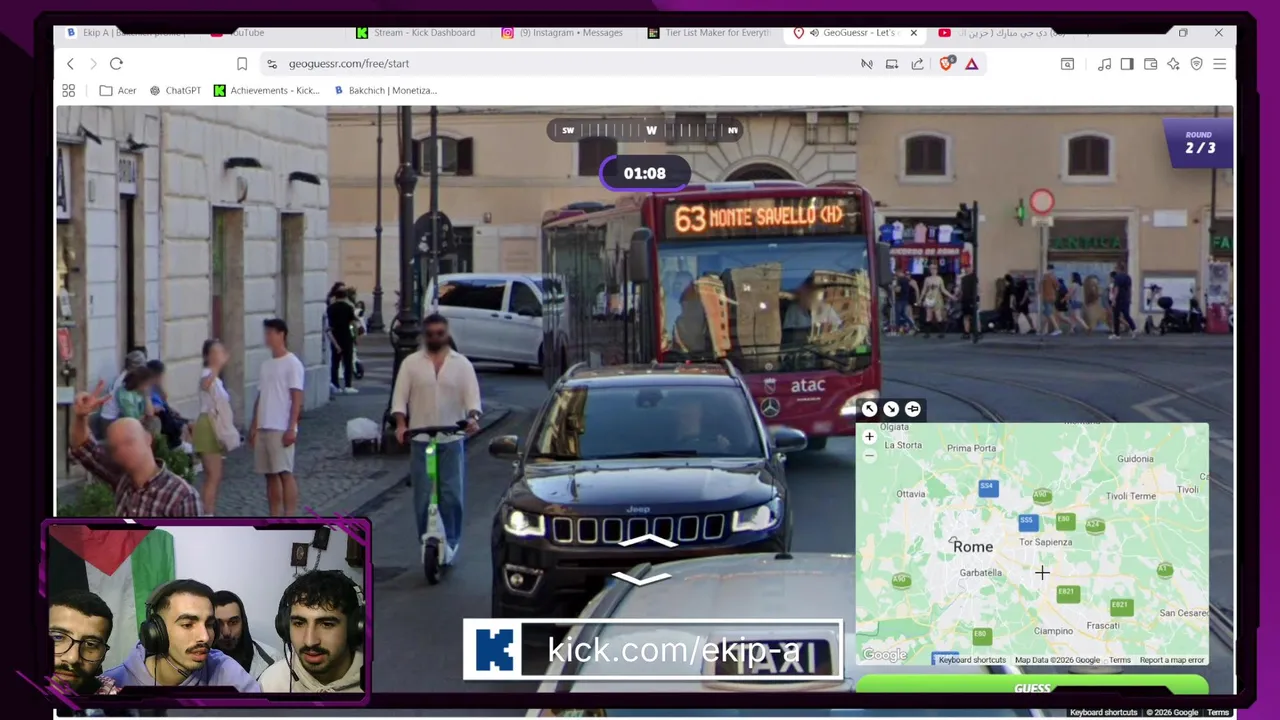Toggle the browser sidebar panel icon
This screenshot has width=1280, height=720.
point(1127,64)
